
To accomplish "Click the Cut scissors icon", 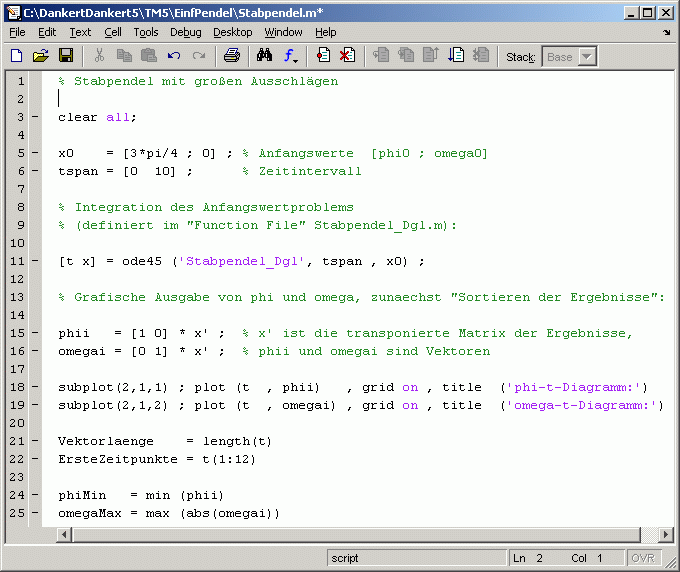I will point(100,56).
